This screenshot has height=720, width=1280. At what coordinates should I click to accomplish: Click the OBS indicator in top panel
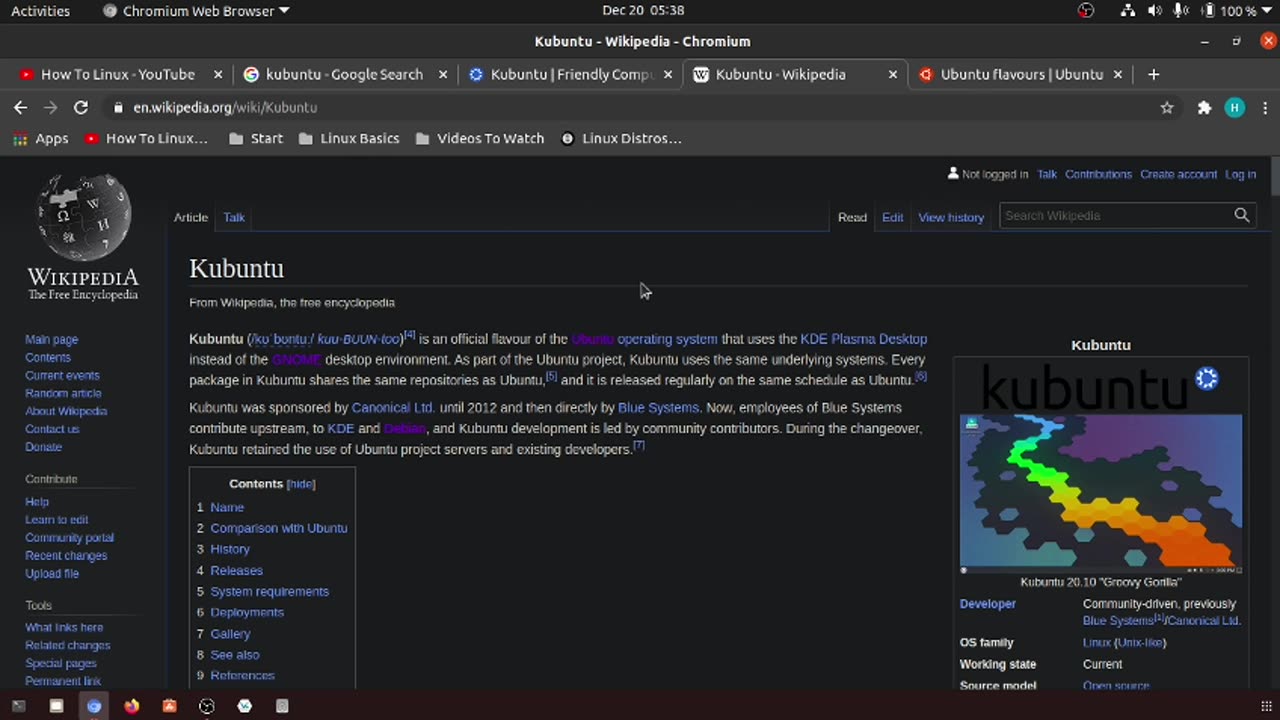click(1086, 11)
